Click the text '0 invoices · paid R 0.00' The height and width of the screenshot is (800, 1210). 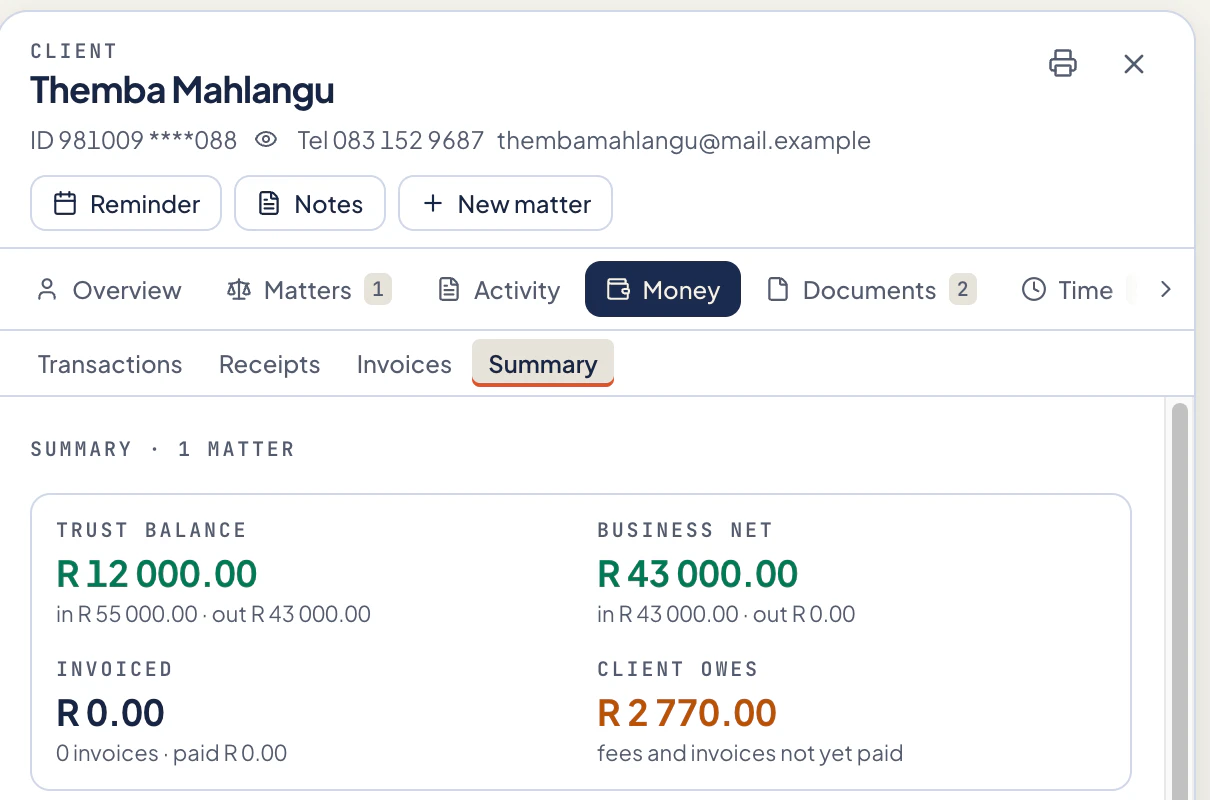tap(172, 753)
